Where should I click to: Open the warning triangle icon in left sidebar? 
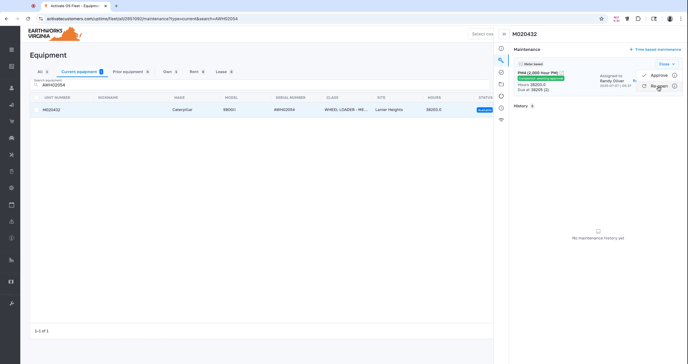(x=11, y=221)
